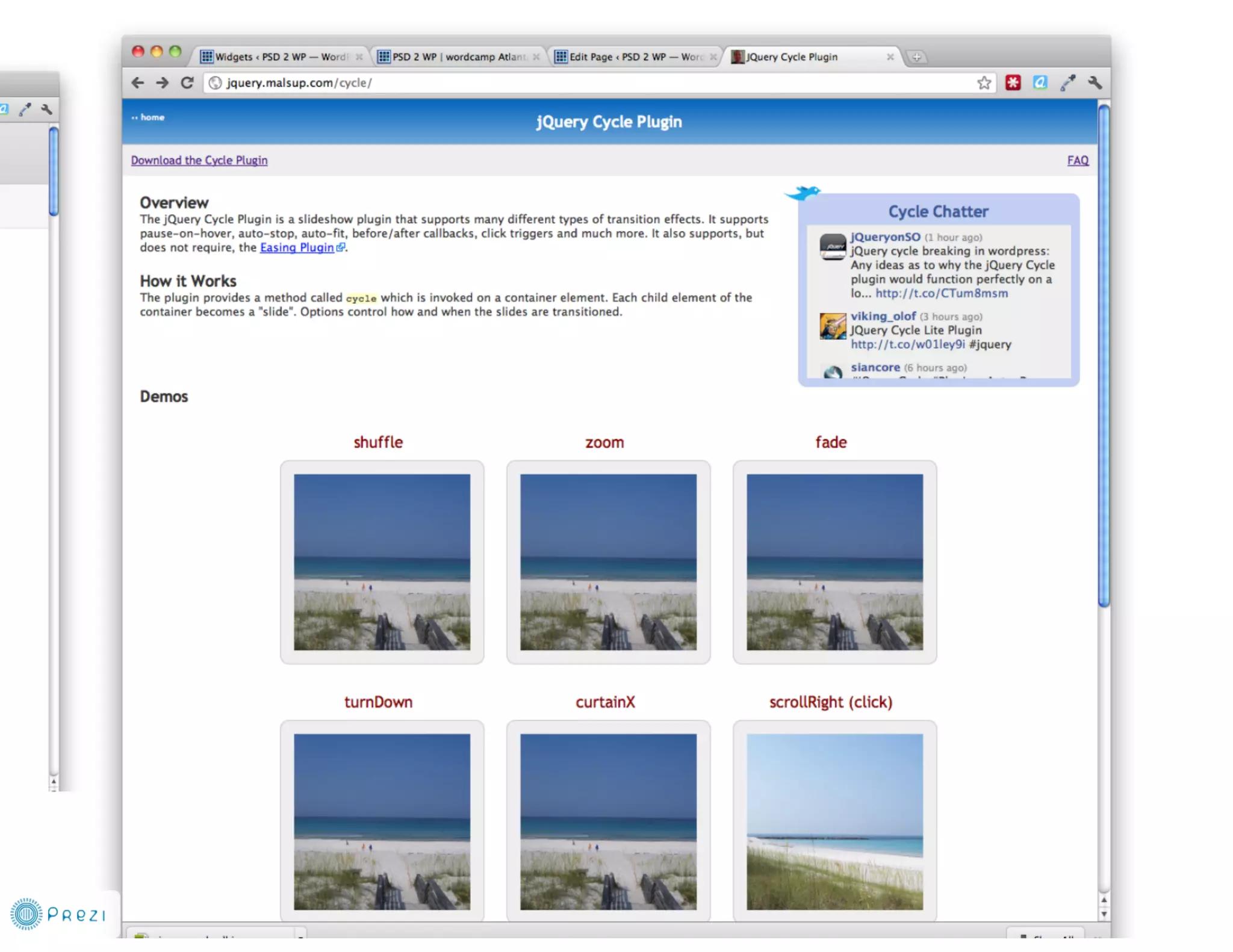Click the scrollbar up arrow in front window
The height and width of the screenshot is (952, 1233).
(x=1104, y=900)
